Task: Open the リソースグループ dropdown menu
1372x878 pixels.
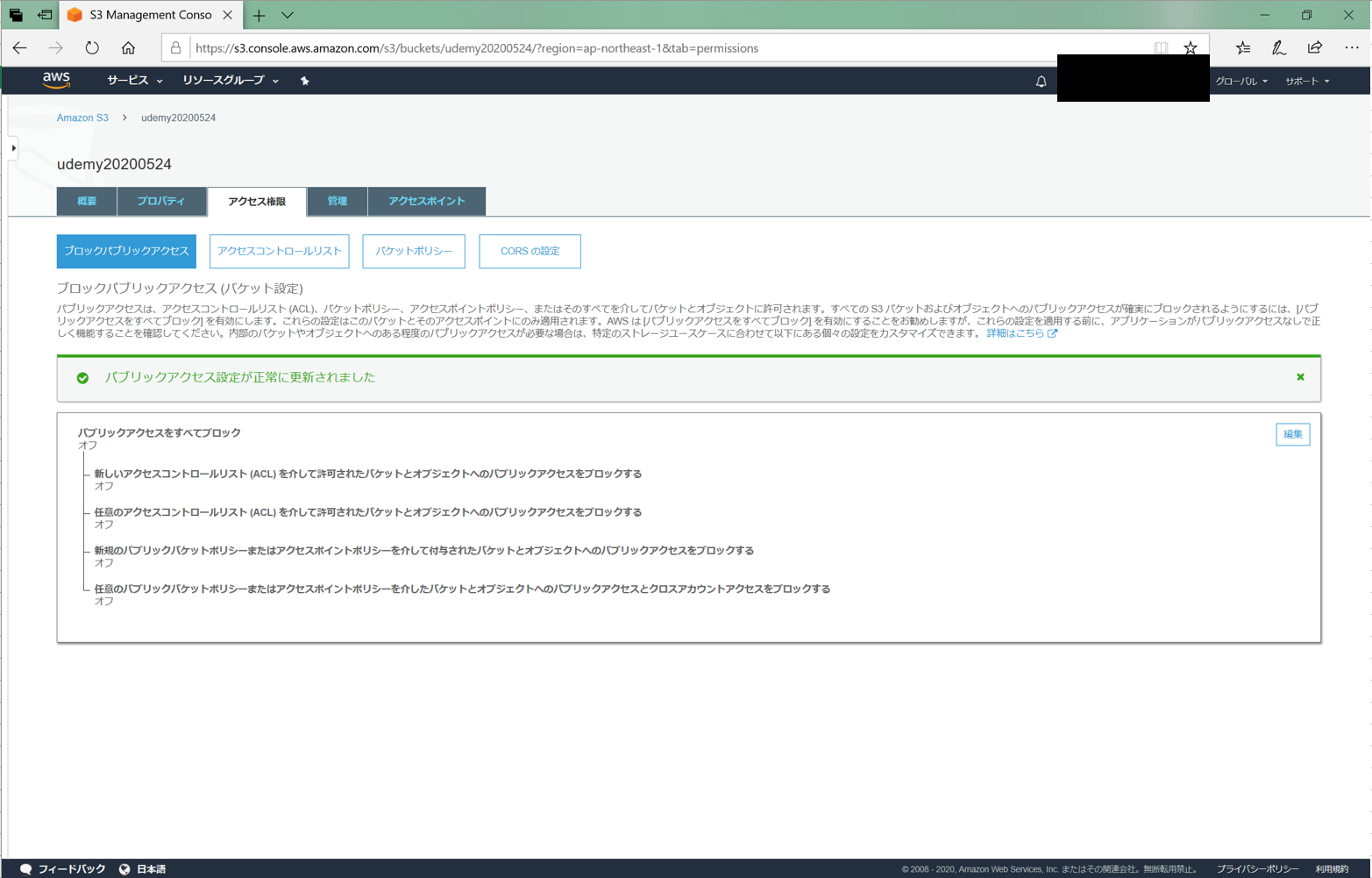Action: (231, 81)
